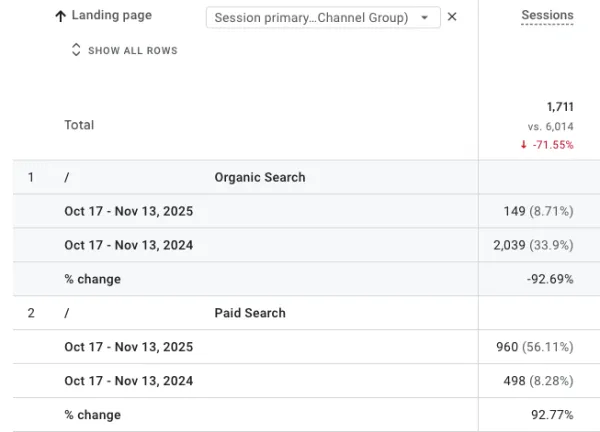Click the Organic Search 2,039 sessions value
Image resolution: width=600 pixels, height=432 pixels.
click(509, 245)
